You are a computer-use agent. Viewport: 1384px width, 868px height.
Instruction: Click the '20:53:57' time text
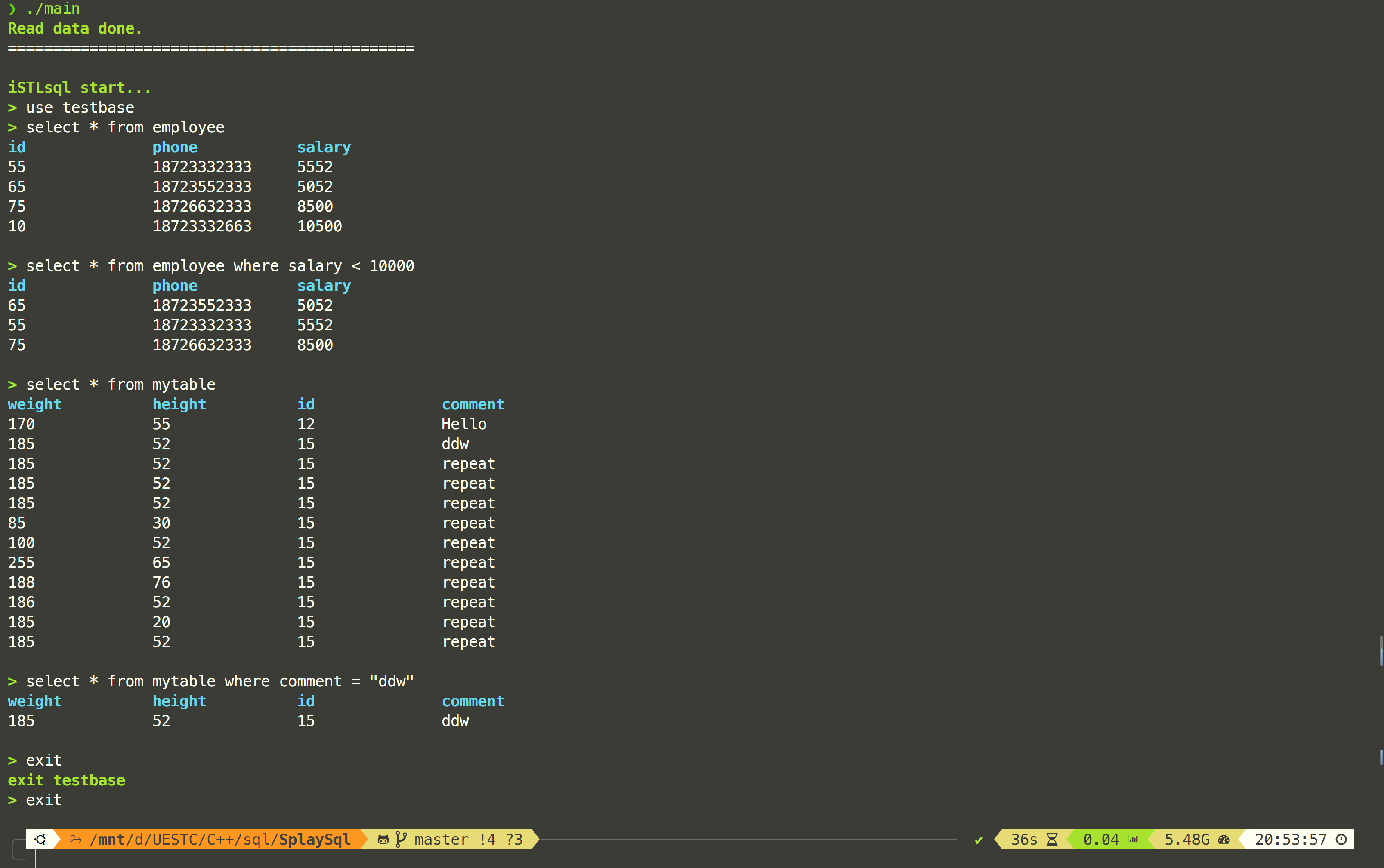coord(1290,840)
